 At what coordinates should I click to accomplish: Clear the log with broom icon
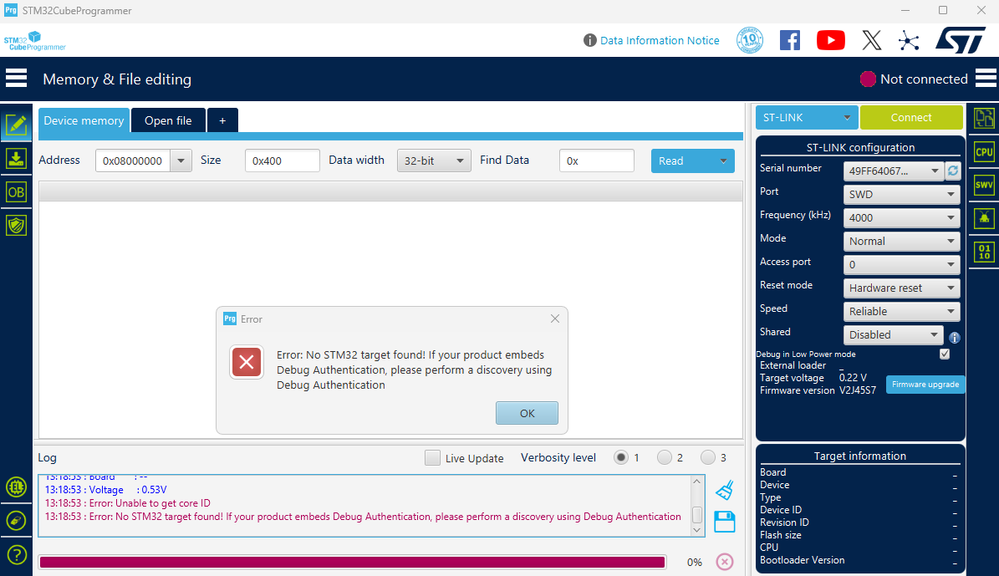point(725,489)
